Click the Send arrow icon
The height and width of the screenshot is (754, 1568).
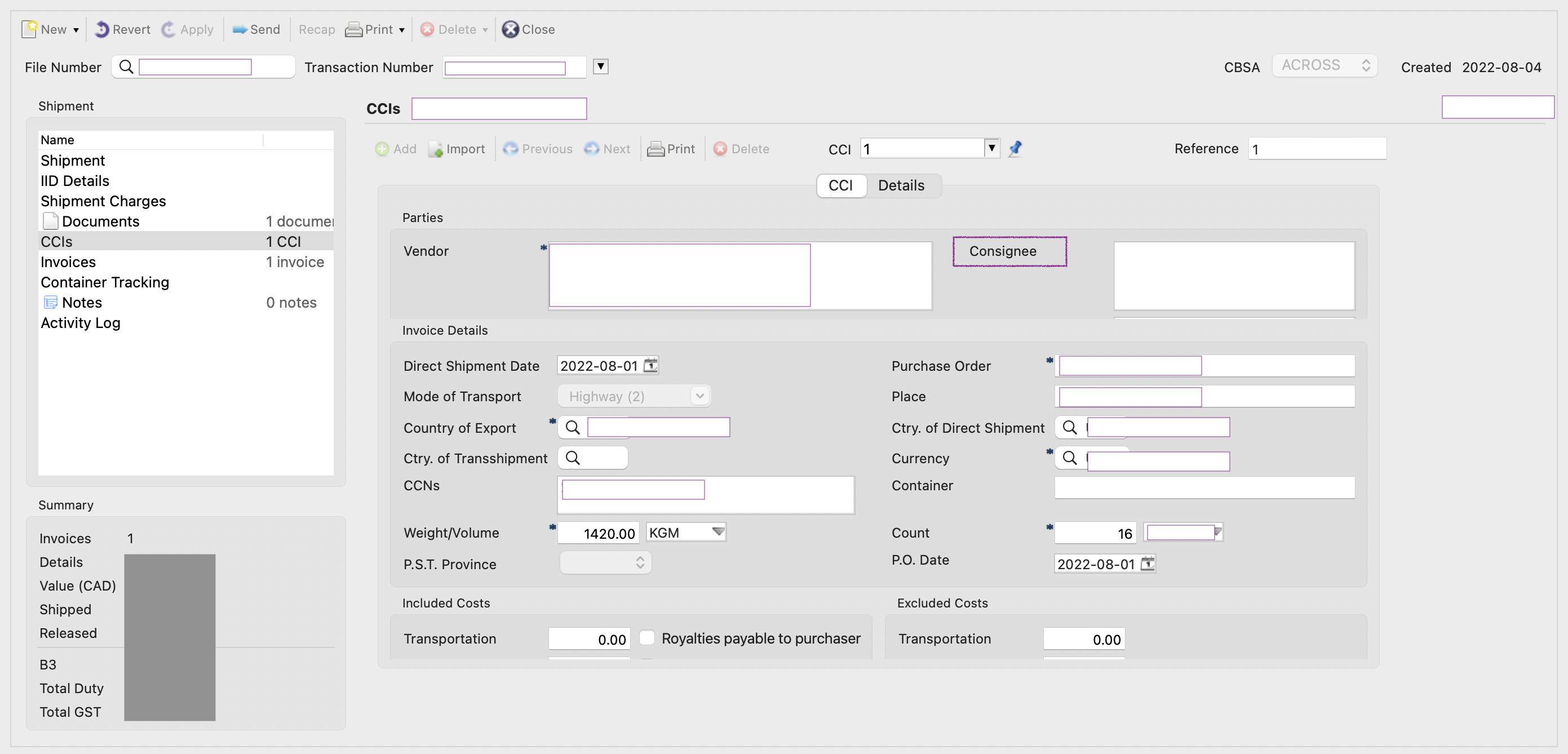coord(240,29)
